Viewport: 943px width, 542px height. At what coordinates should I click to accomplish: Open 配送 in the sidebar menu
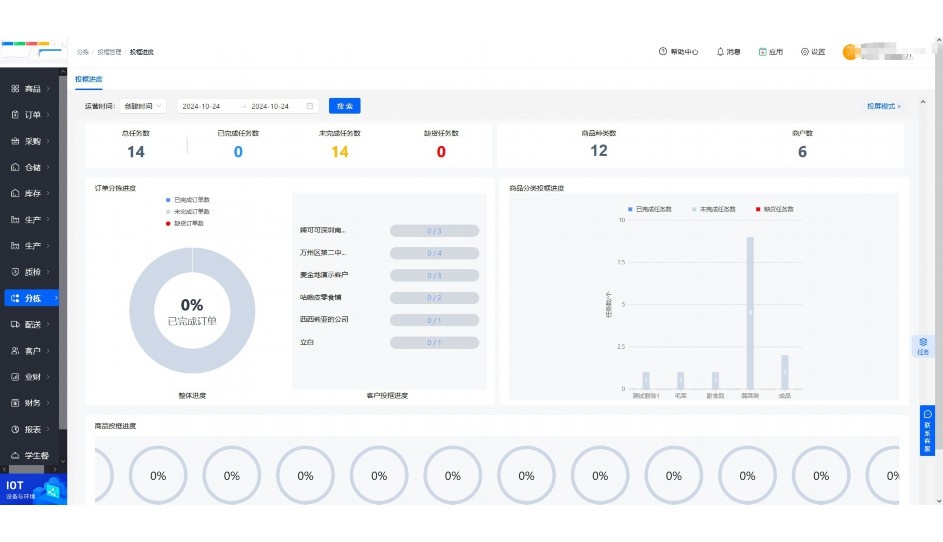30,324
